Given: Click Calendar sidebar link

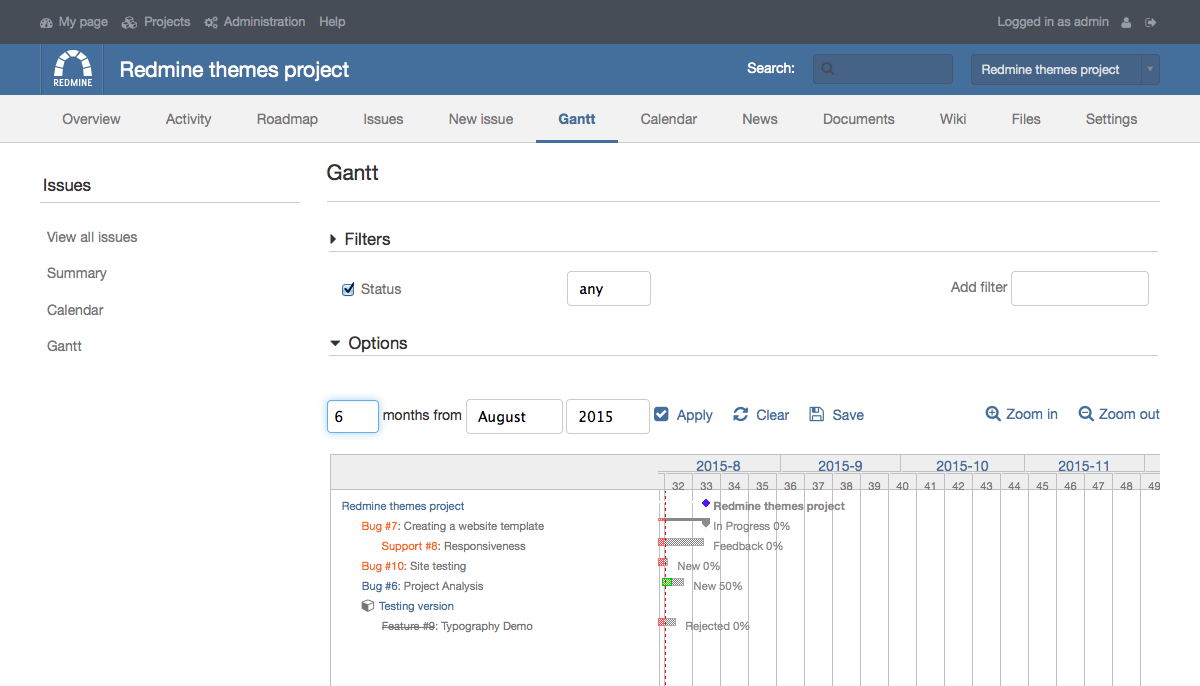Looking at the screenshot, I should pos(75,310).
